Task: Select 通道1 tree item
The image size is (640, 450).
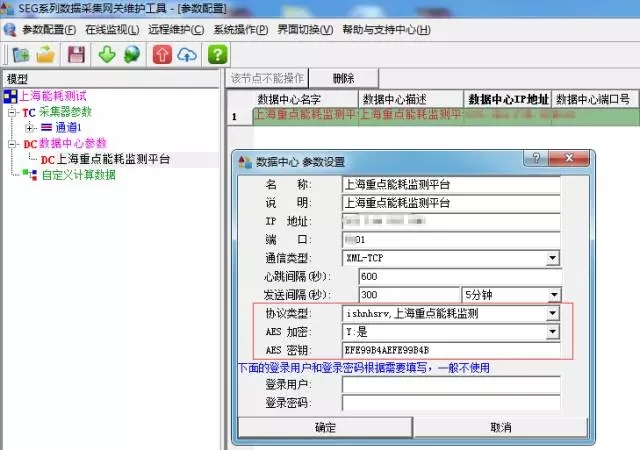Action: 68,128
